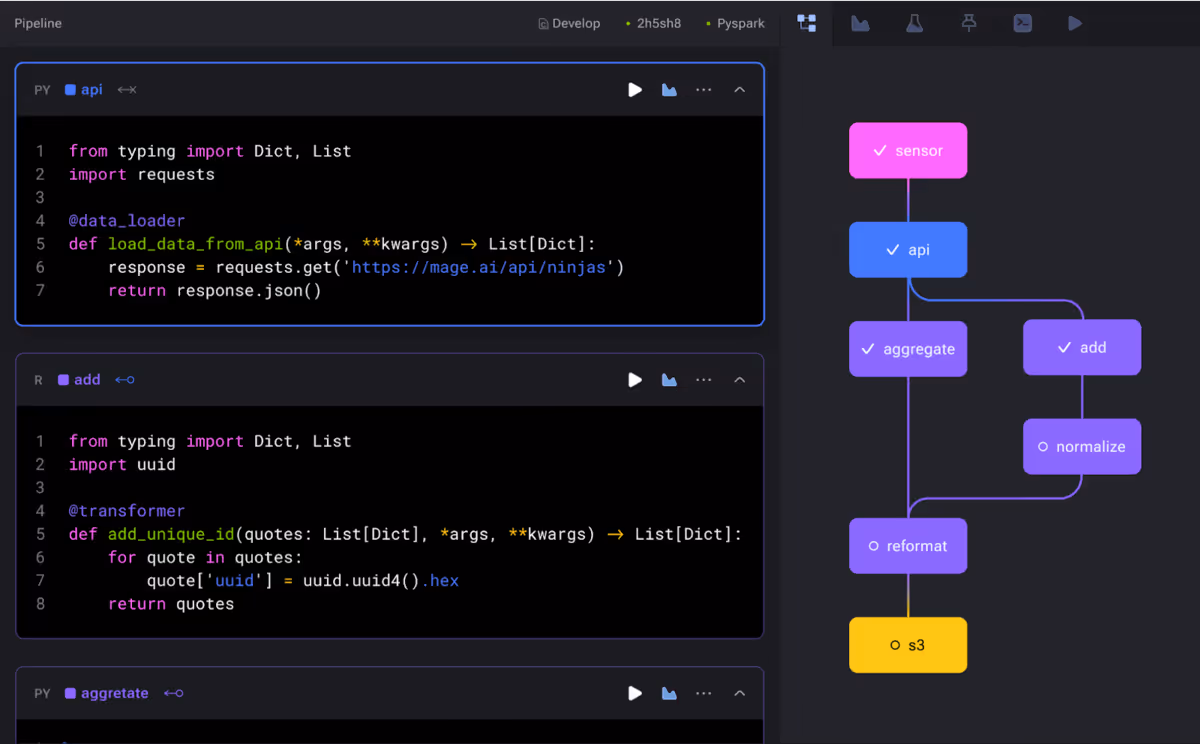Click the R language label of add block
The width and height of the screenshot is (1200, 744).
click(x=39, y=380)
